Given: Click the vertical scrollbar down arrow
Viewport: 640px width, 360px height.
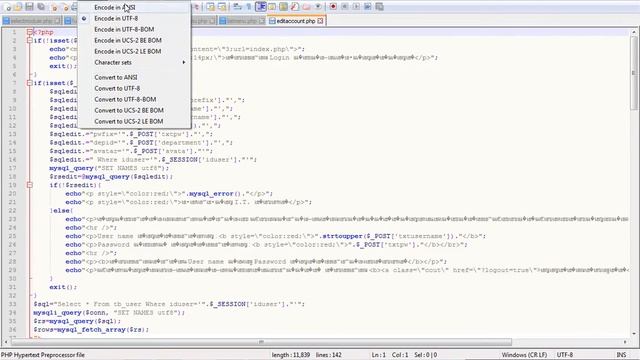Looking at the screenshot, I should coord(633,334).
